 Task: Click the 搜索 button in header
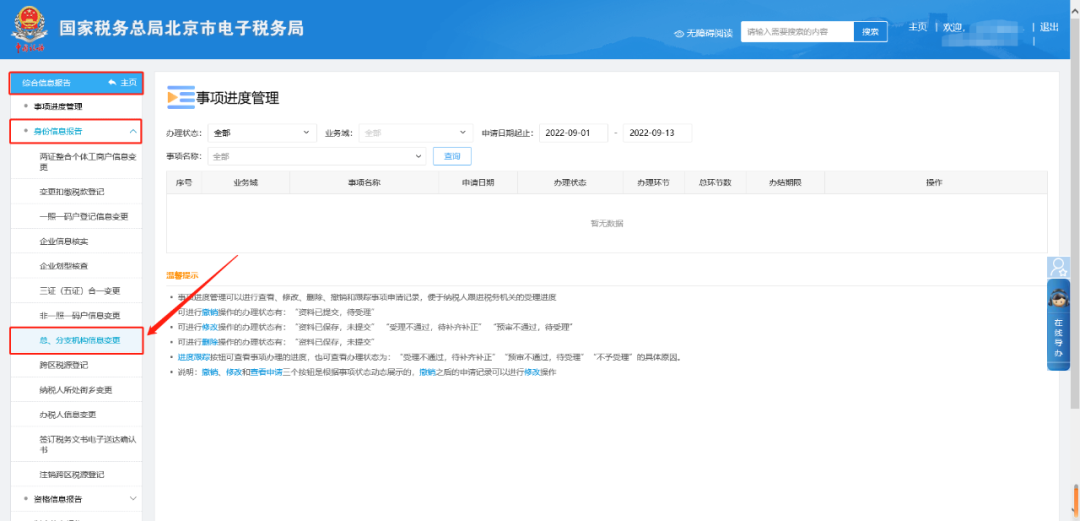coord(871,32)
